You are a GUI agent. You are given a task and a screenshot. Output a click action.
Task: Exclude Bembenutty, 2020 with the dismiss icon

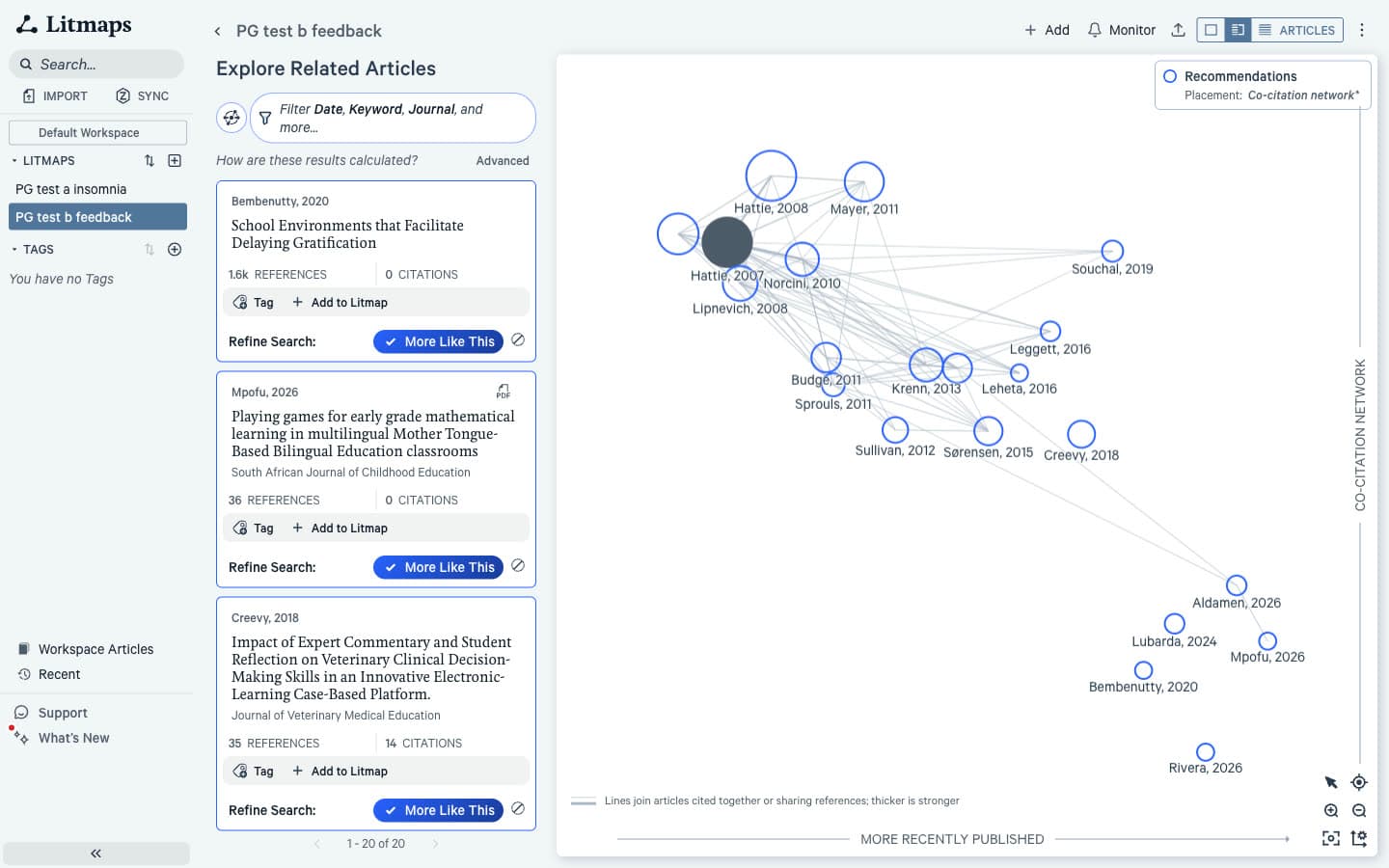pos(518,339)
